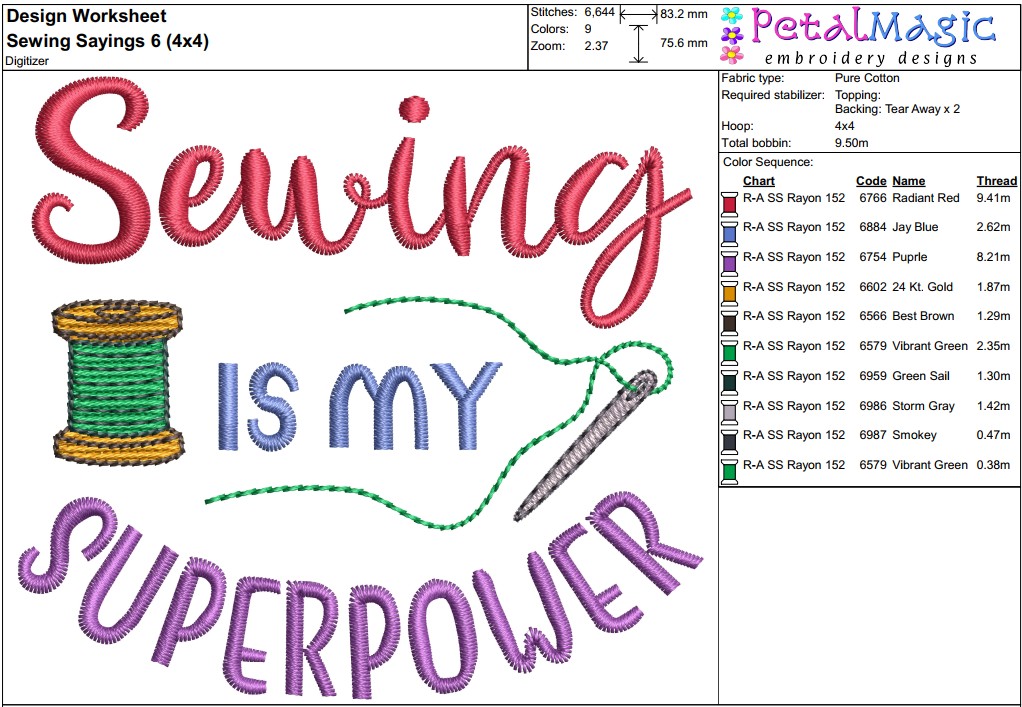
Task: Click the width dimension '83.2 mm'
Action: [x=684, y=14]
